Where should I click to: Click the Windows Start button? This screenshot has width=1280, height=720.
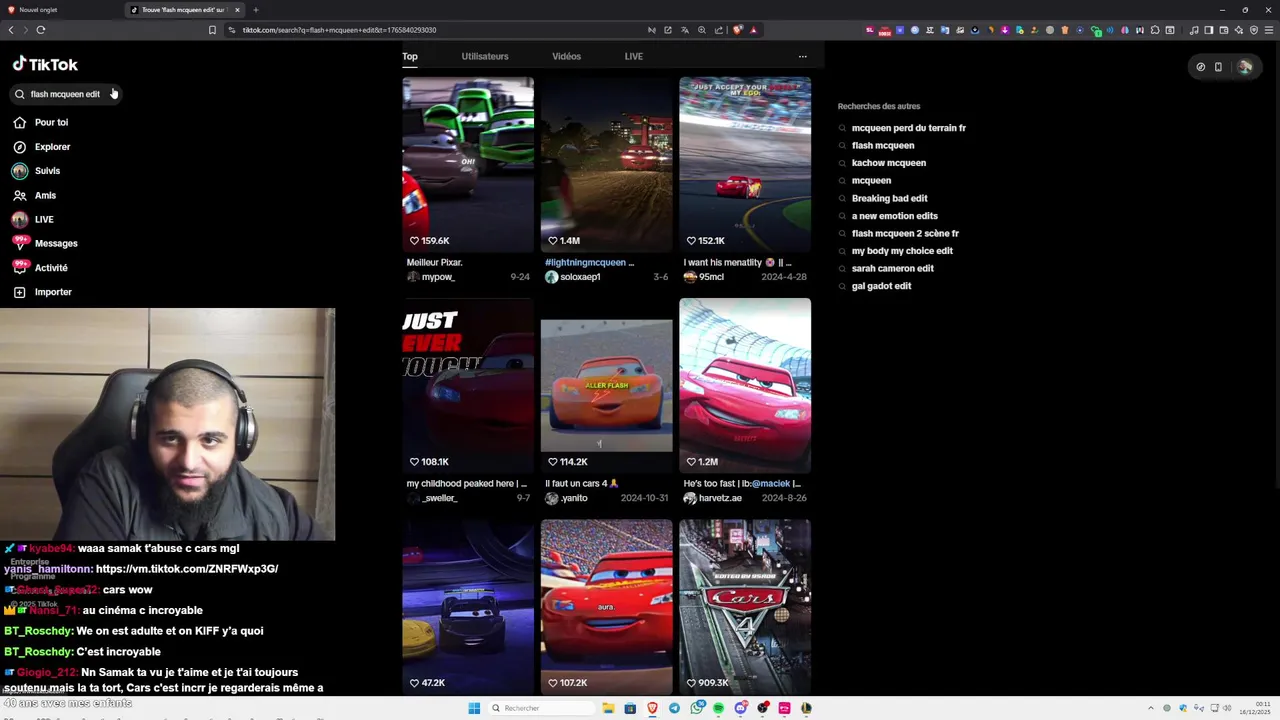(474, 708)
